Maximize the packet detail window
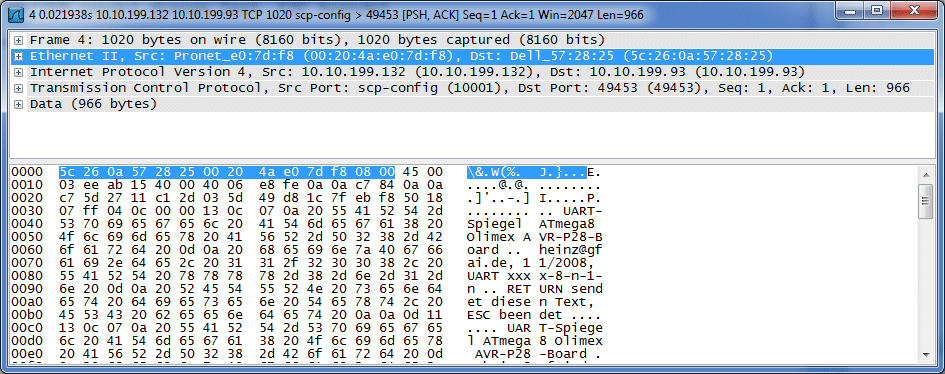The image size is (945, 374). coord(878,11)
